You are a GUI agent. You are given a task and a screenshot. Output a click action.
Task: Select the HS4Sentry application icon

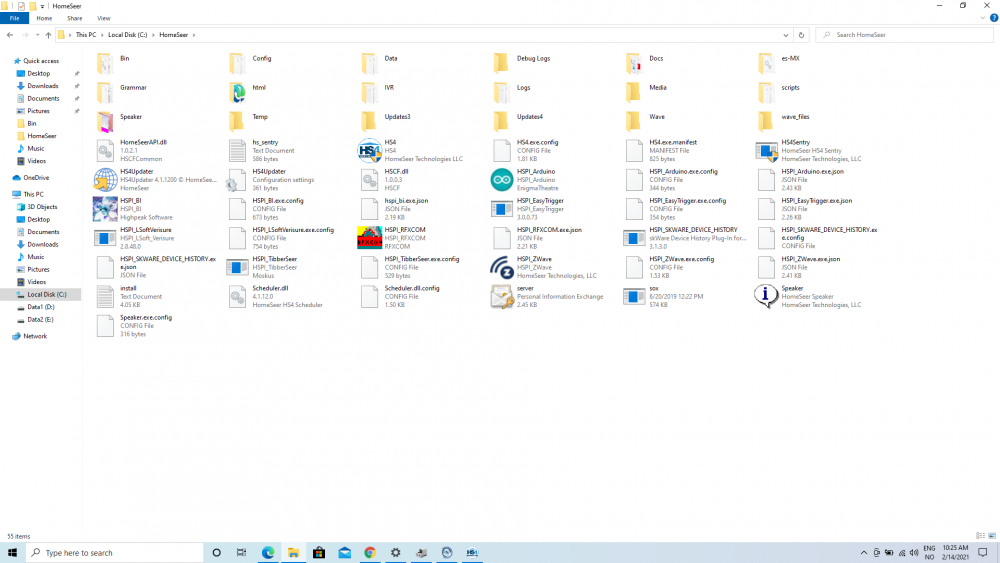pos(766,150)
